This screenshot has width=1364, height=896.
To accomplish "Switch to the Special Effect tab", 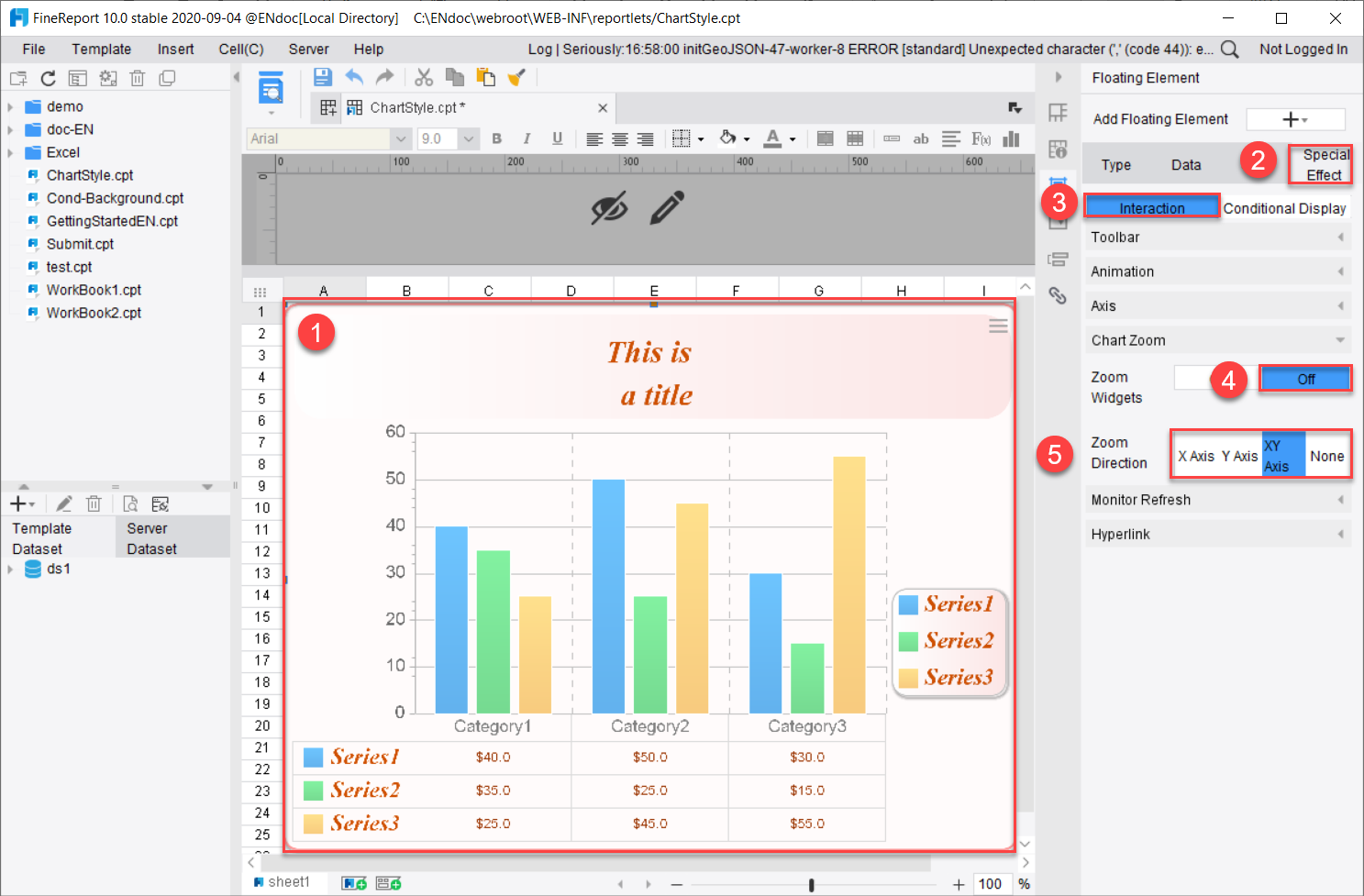I will click(1320, 163).
